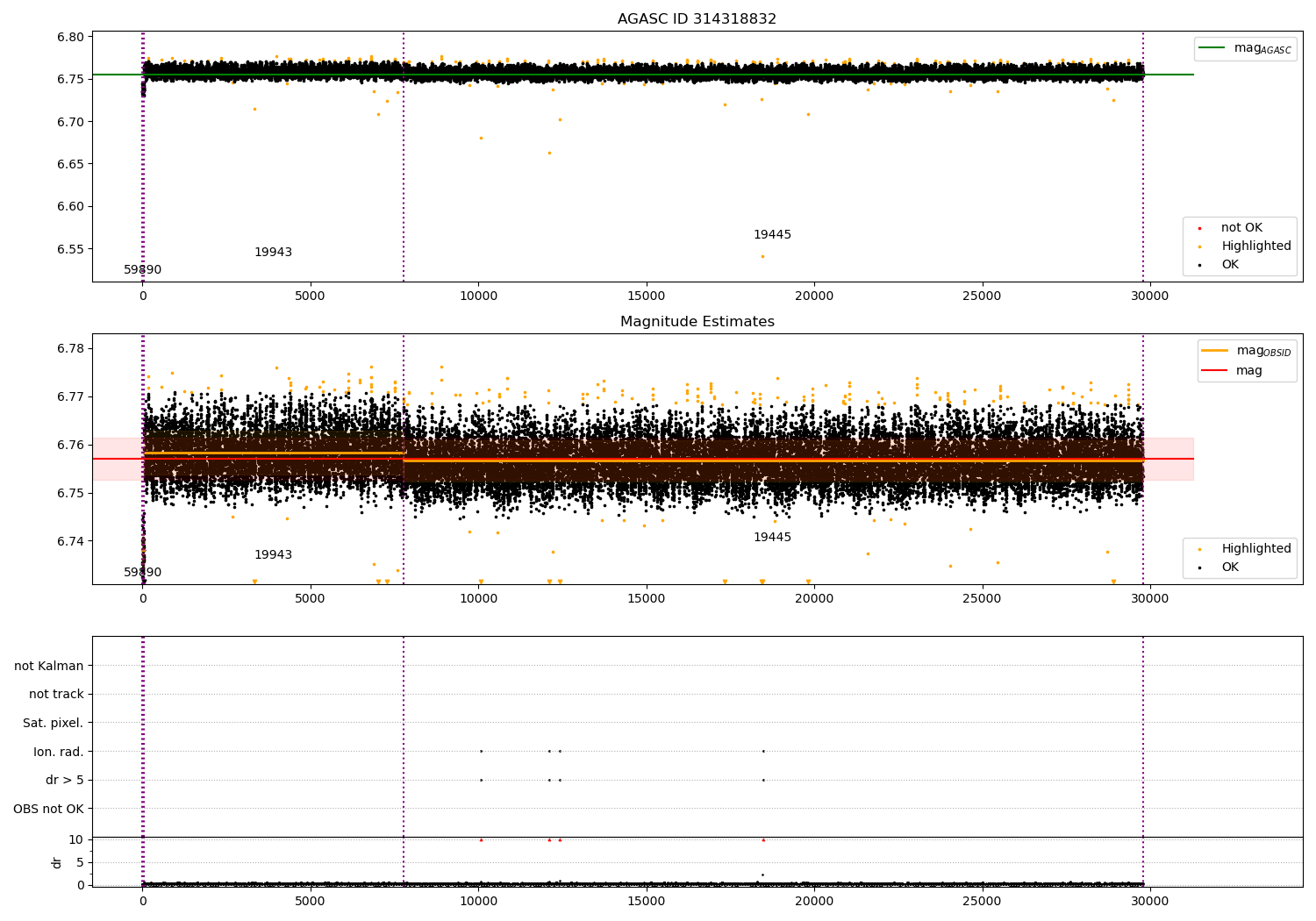Click the 59890 annotation in the AGASC ID plot
1316x921 pixels.
142,270
